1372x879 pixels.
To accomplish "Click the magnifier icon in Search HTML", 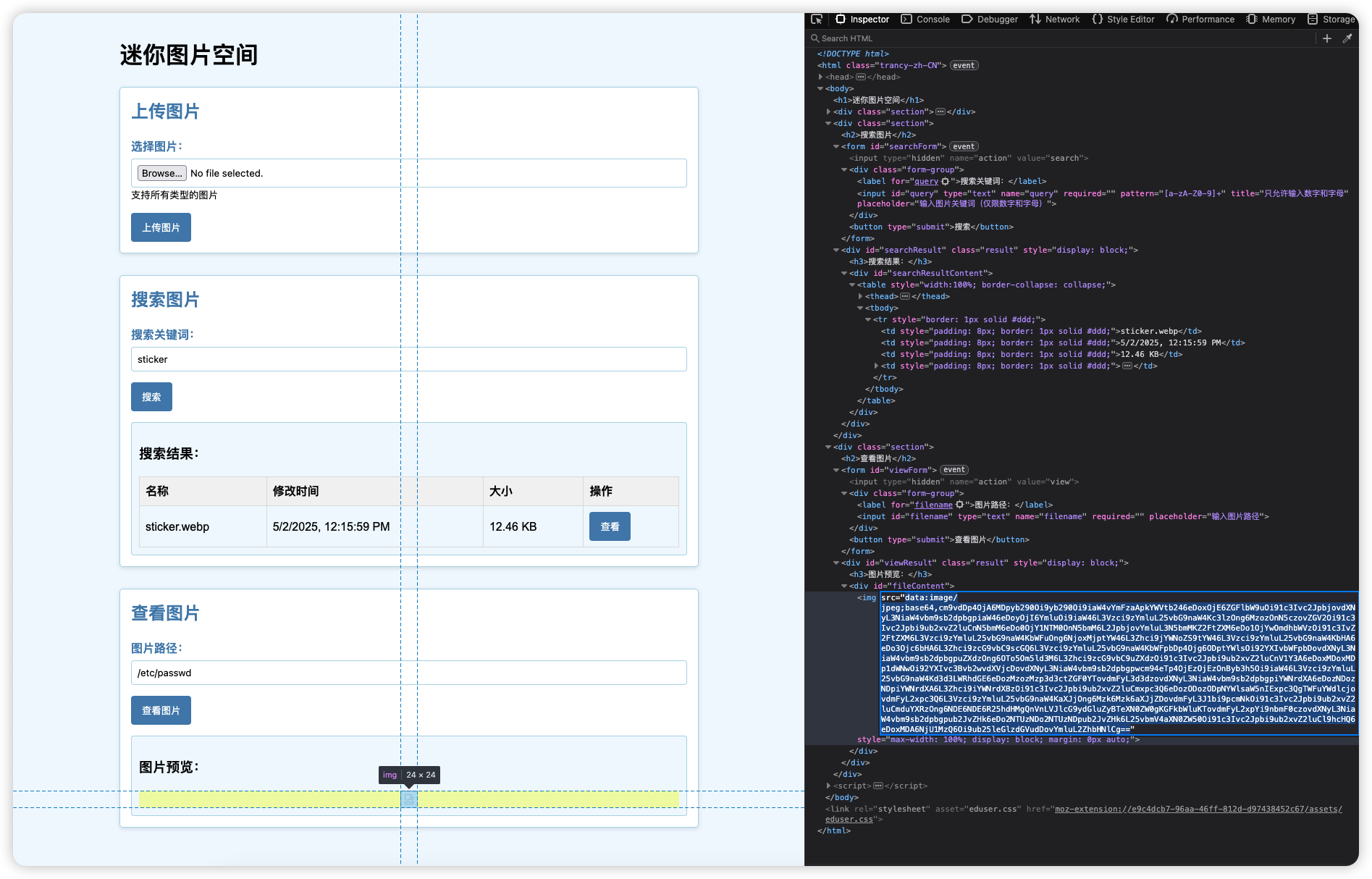I will [815, 38].
